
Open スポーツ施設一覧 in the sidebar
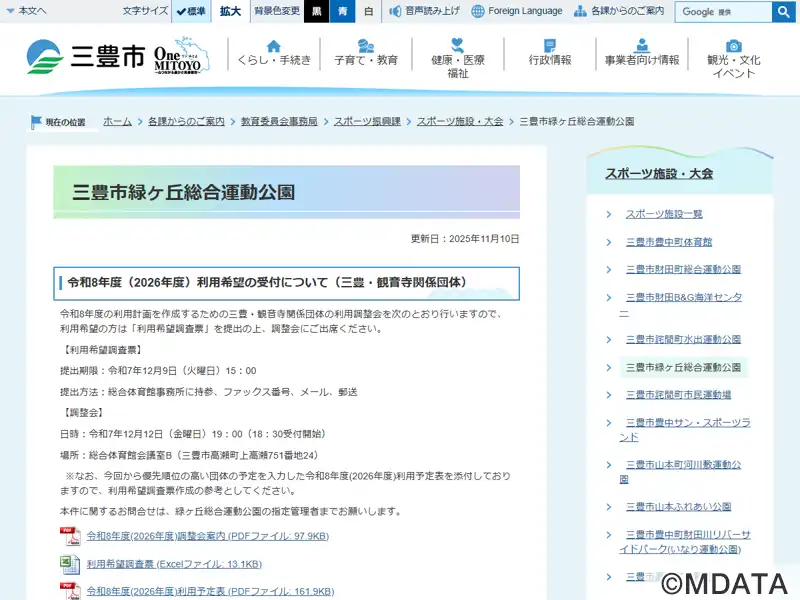pyautogui.click(x=664, y=214)
